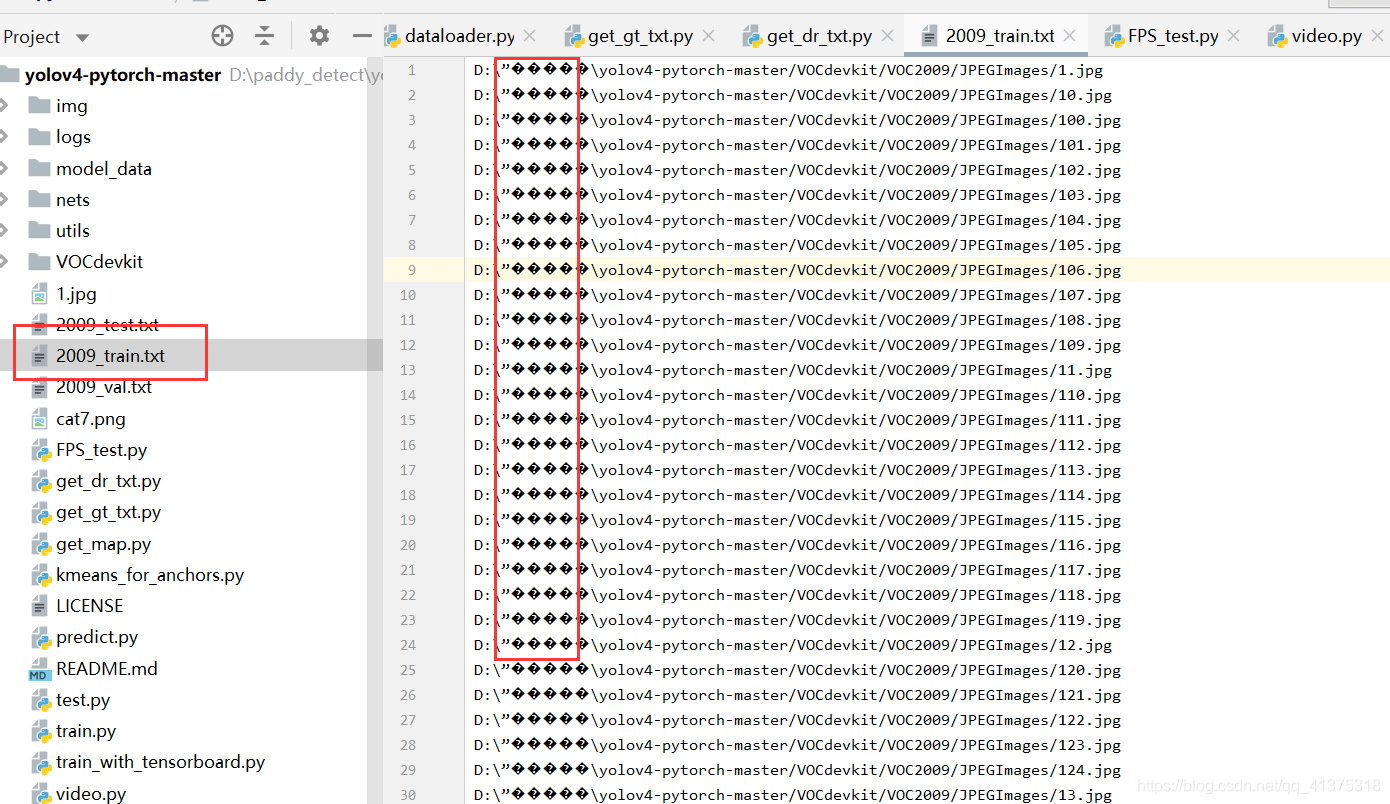Expand the model_data folder
Screen dimensions: 1390x804
pos(5,169)
